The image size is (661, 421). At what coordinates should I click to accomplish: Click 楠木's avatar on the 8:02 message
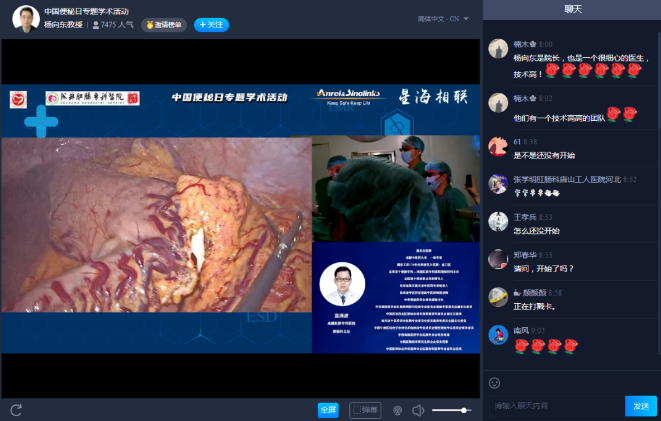click(x=498, y=103)
